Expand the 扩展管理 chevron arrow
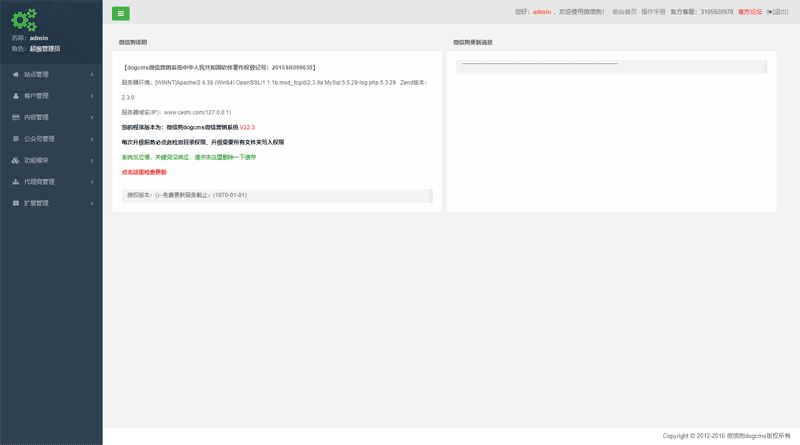Image resolution: width=800 pixels, height=445 pixels. coord(92,203)
